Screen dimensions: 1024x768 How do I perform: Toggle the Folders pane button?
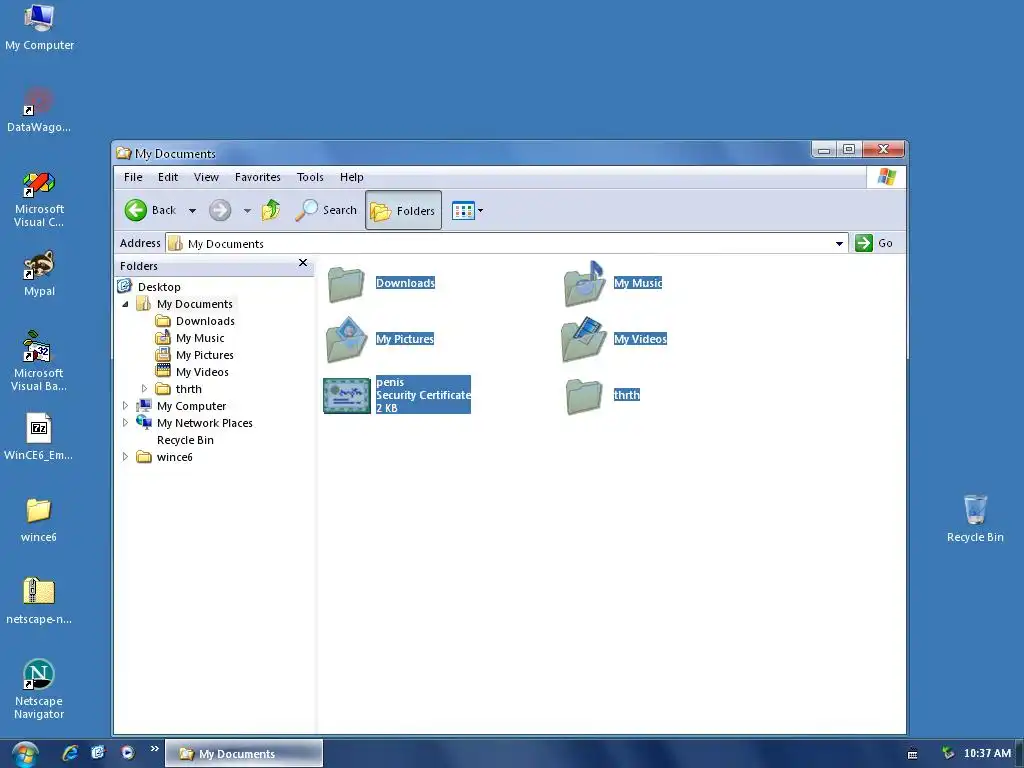click(403, 210)
